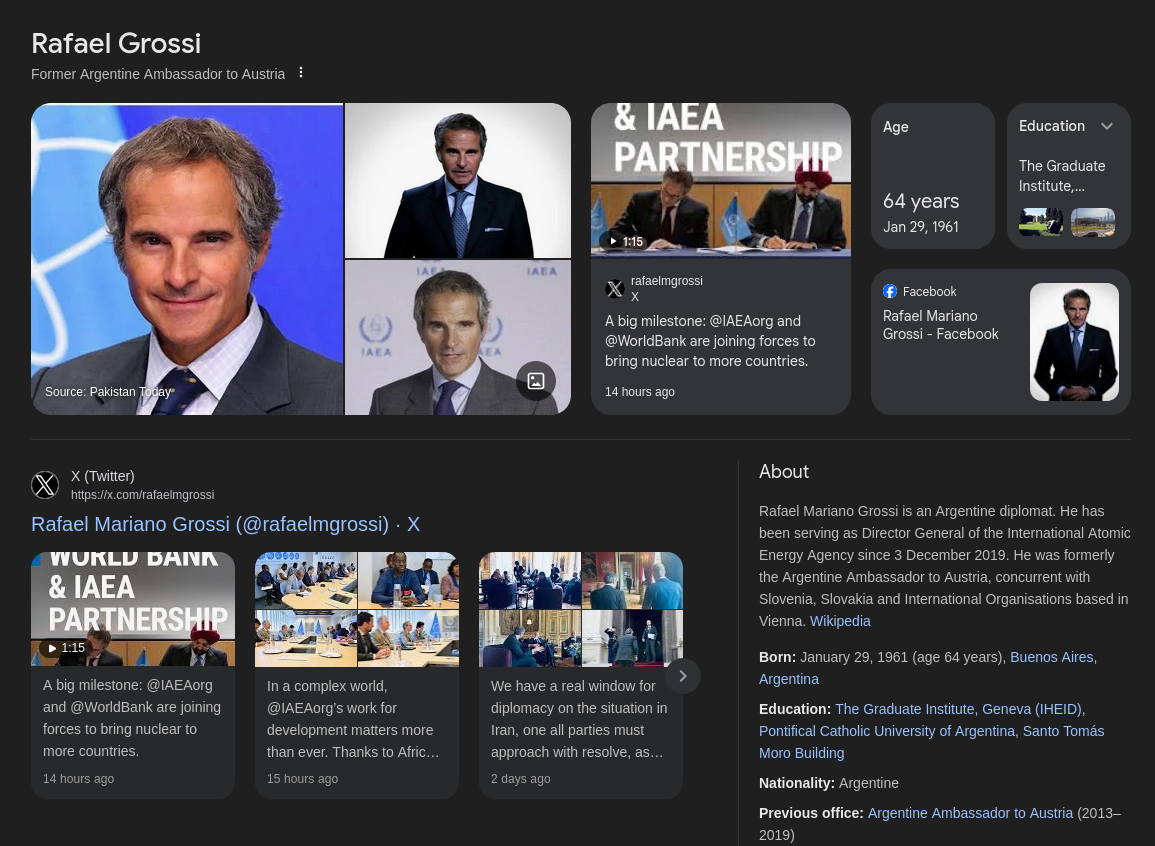Open the Age card showing 64 years
Image resolution: width=1155 pixels, height=846 pixels.
pyautogui.click(x=933, y=176)
